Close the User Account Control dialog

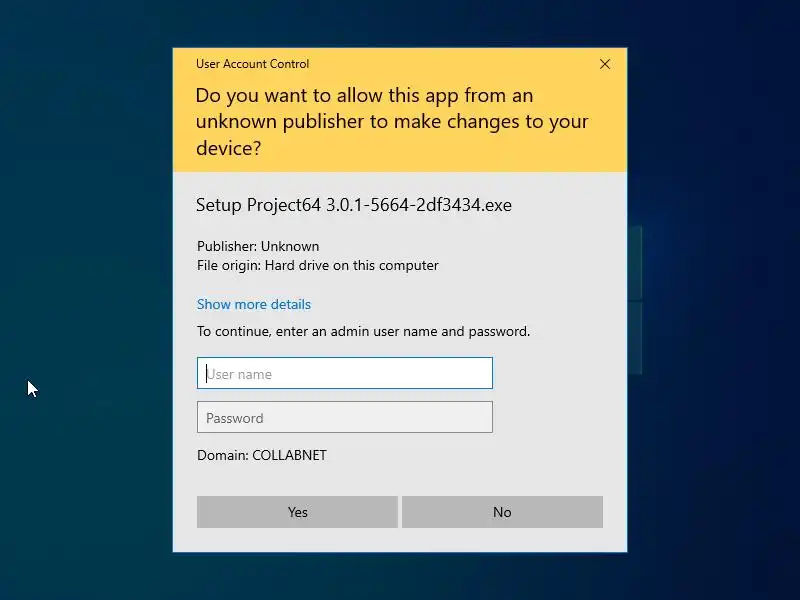coord(605,64)
